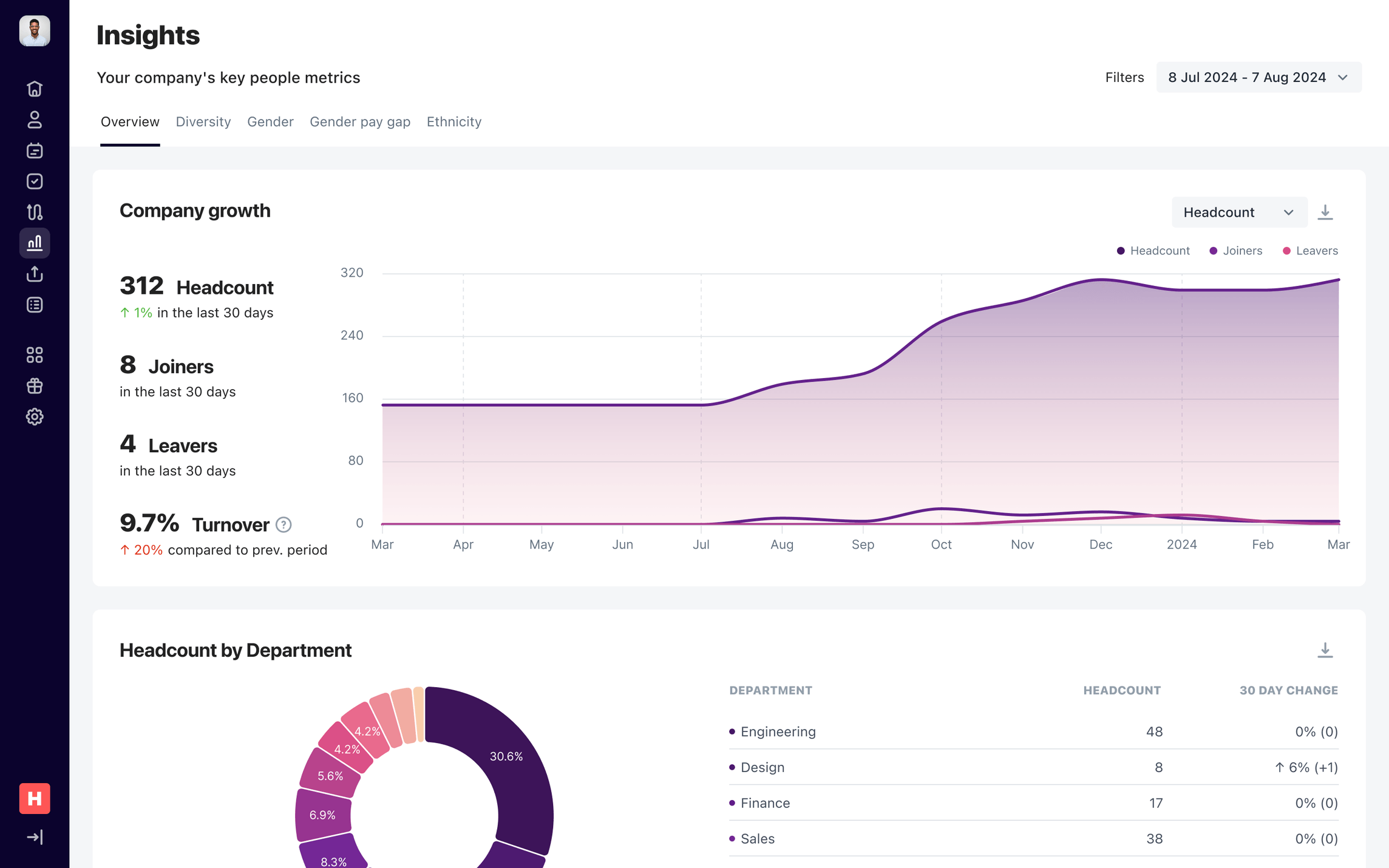Image resolution: width=1389 pixels, height=868 pixels.
Task: Click the Gift rewards icon in the sidebar
Action: click(35, 386)
